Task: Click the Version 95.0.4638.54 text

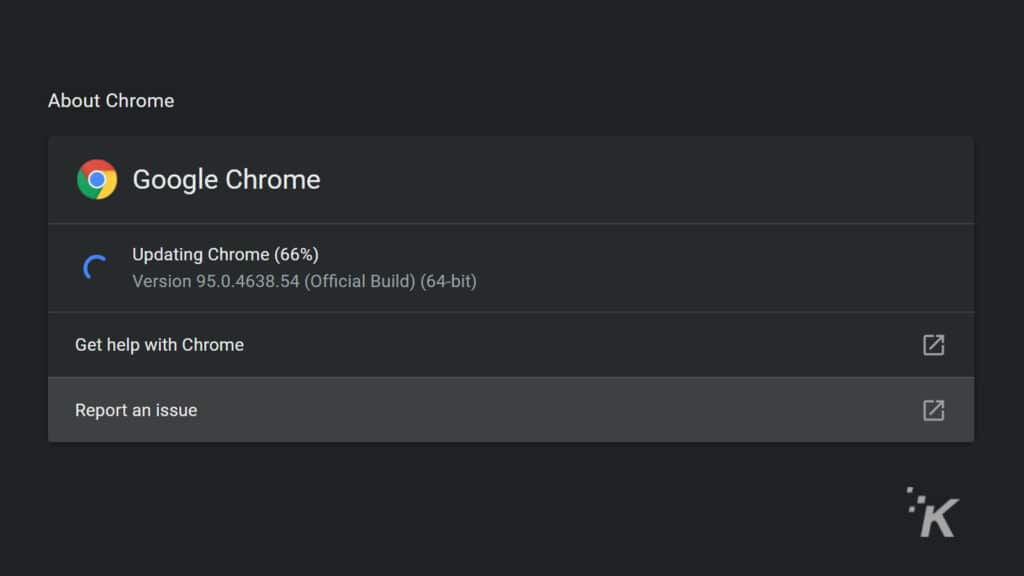Action: [x=216, y=281]
